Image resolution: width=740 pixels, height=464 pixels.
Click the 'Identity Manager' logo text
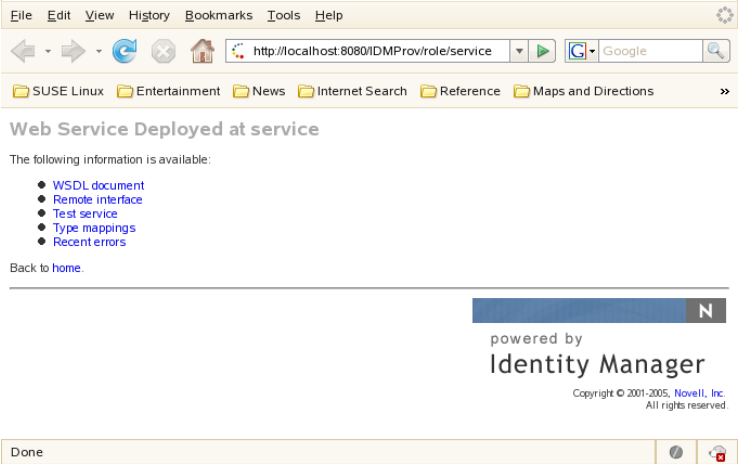point(597,365)
